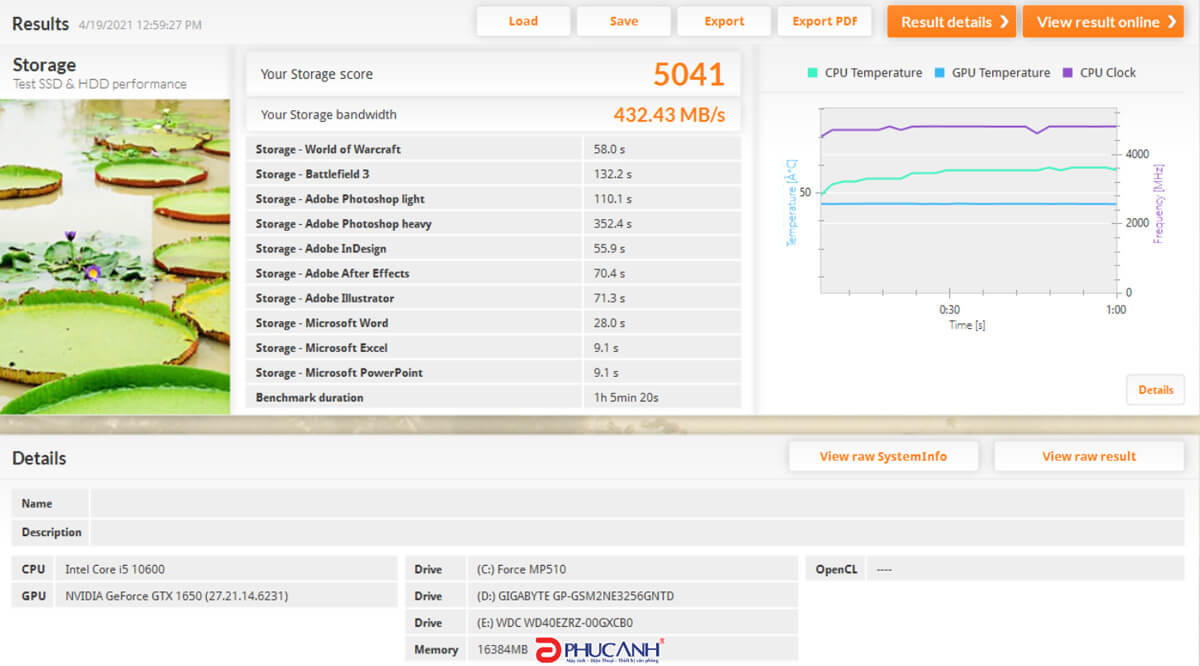Click the OpenCL field value

884,569
